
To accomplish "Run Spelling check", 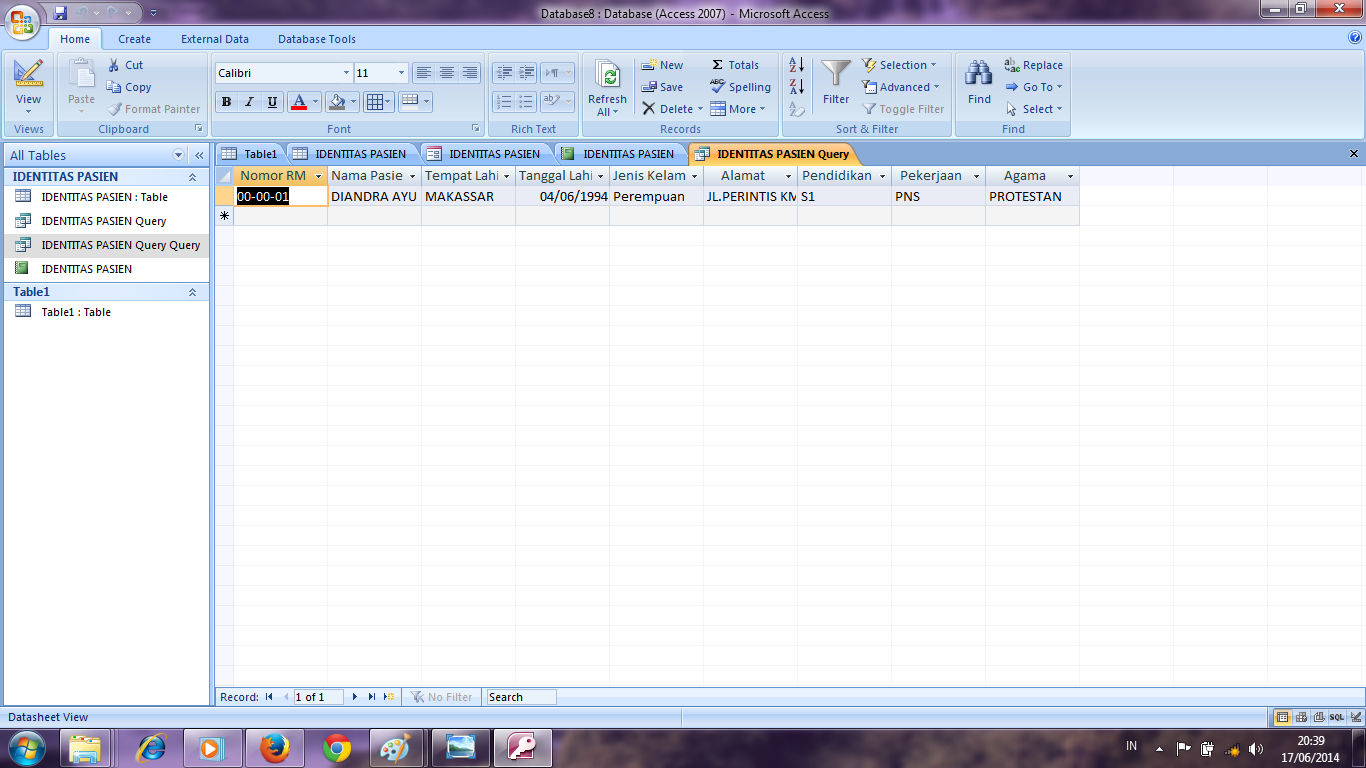I will pyautogui.click(x=741, y=87).
